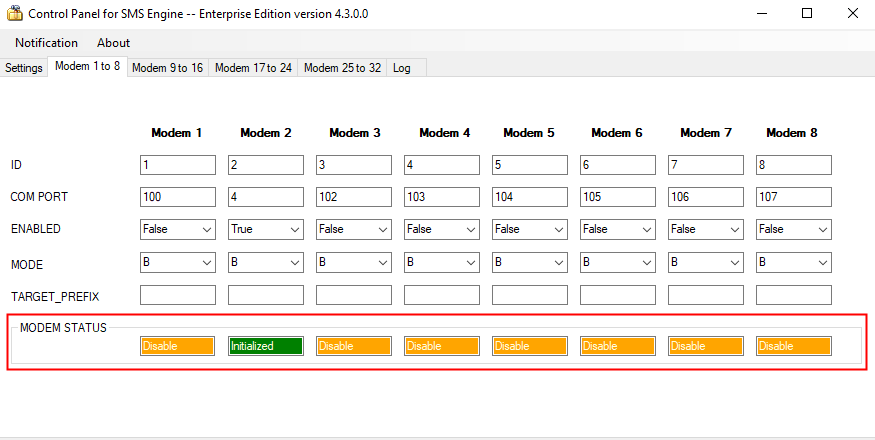Click the COM PORT field of Modem 2
This screenshot has width=875, height=440.
[x=265, y=197]
